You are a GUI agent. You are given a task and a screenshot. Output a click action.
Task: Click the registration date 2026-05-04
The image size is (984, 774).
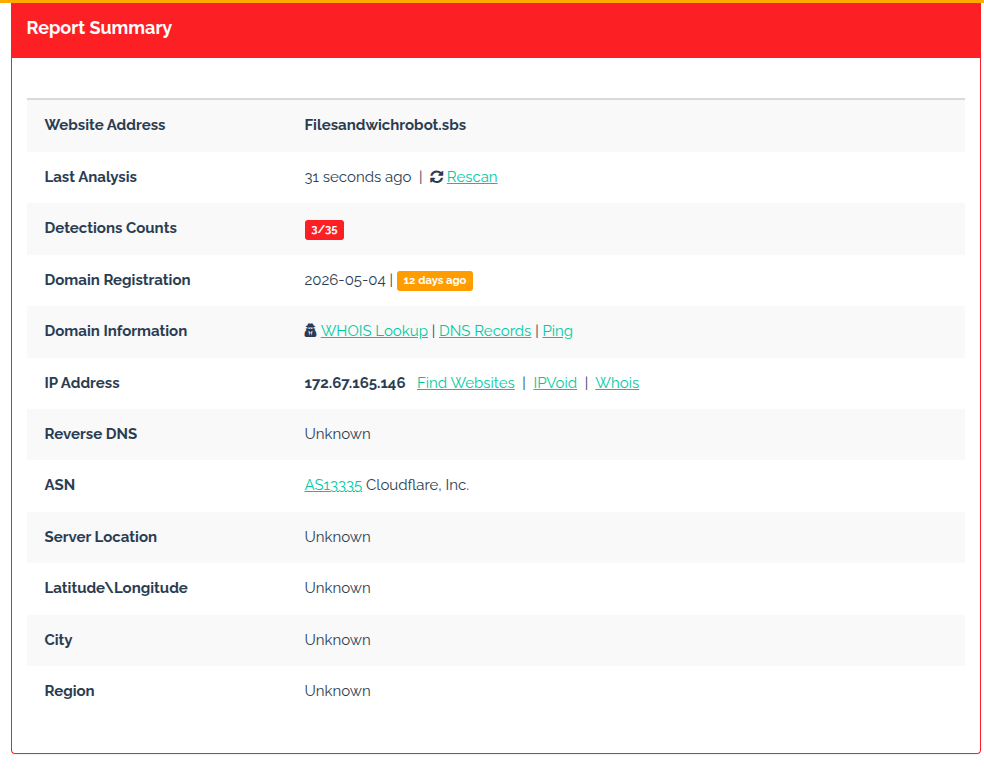point(345,281)
